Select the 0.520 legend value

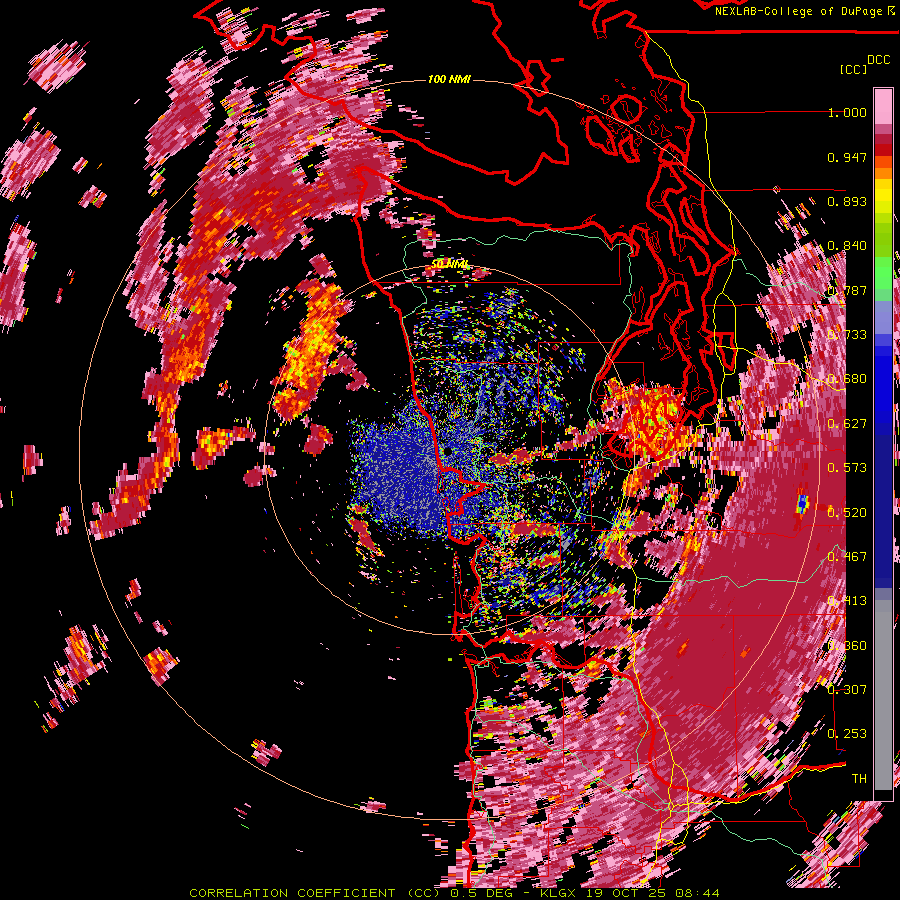[847, 513]
